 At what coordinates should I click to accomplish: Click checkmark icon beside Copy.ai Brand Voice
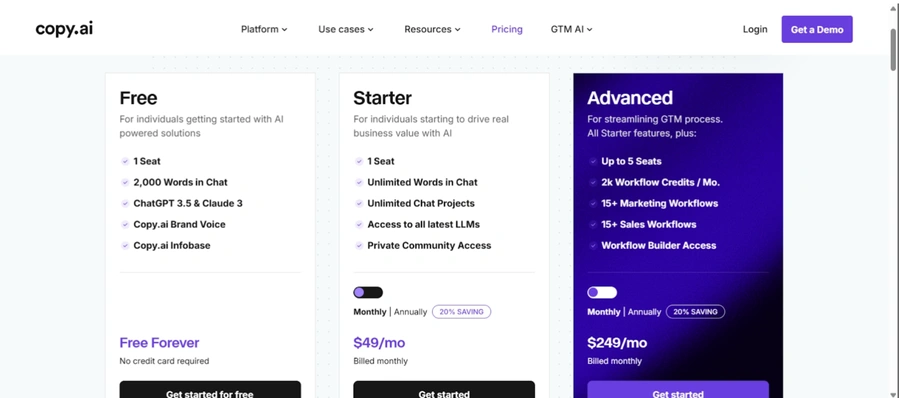click(x=125, y=224)
